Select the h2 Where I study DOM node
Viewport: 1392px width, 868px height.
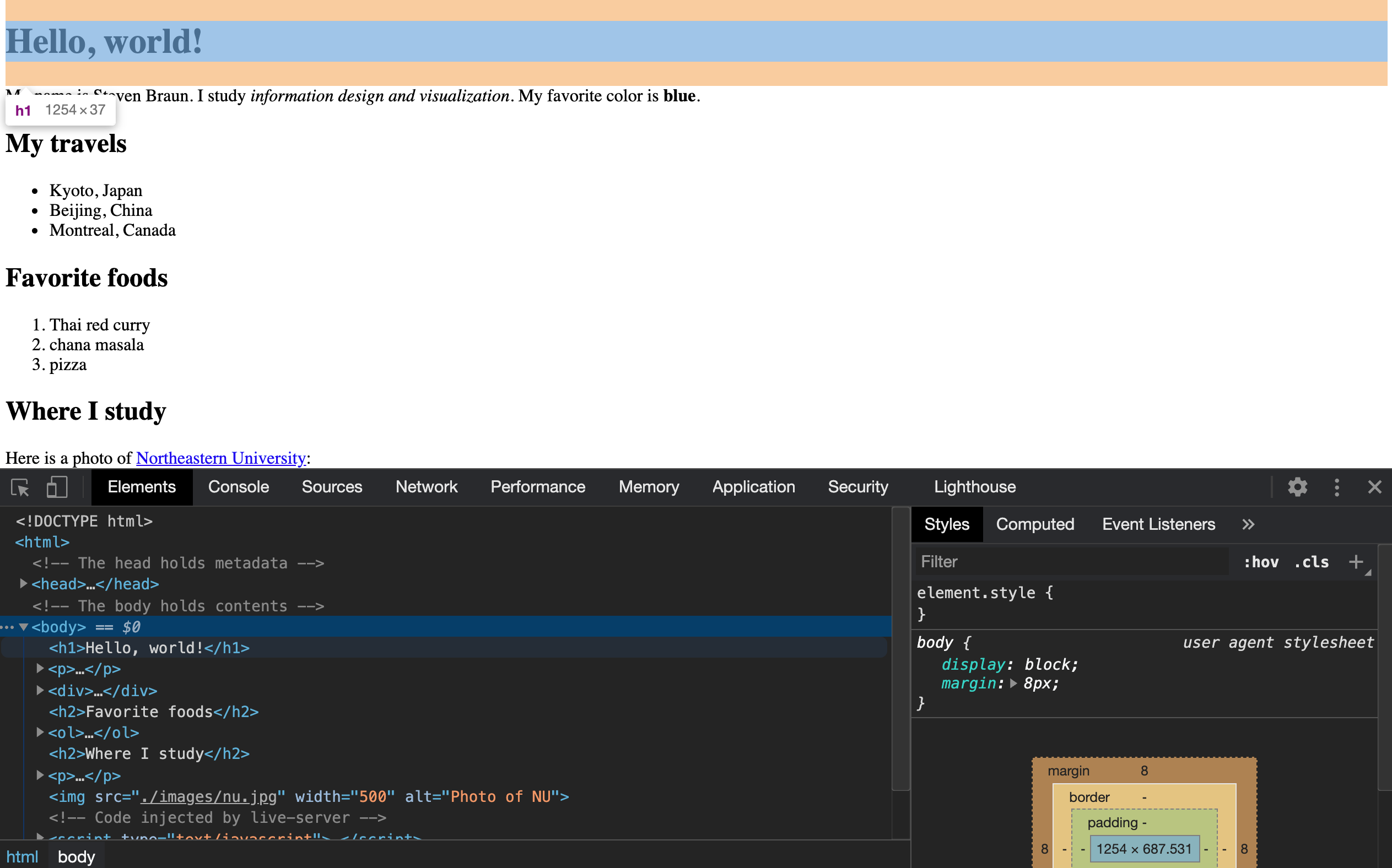coord(149,754)
